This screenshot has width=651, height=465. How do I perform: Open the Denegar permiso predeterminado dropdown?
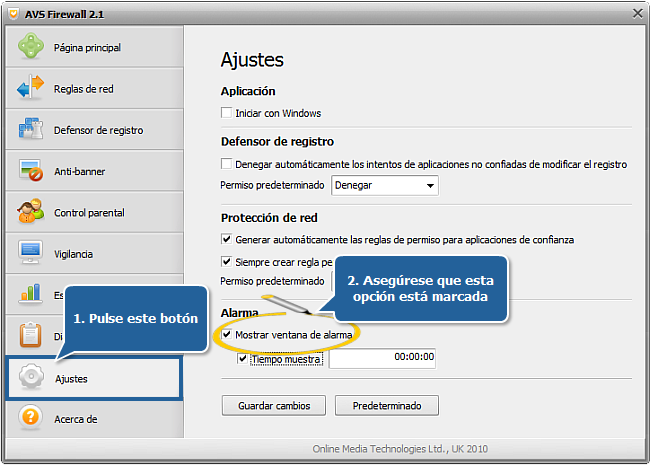point(385,185)
